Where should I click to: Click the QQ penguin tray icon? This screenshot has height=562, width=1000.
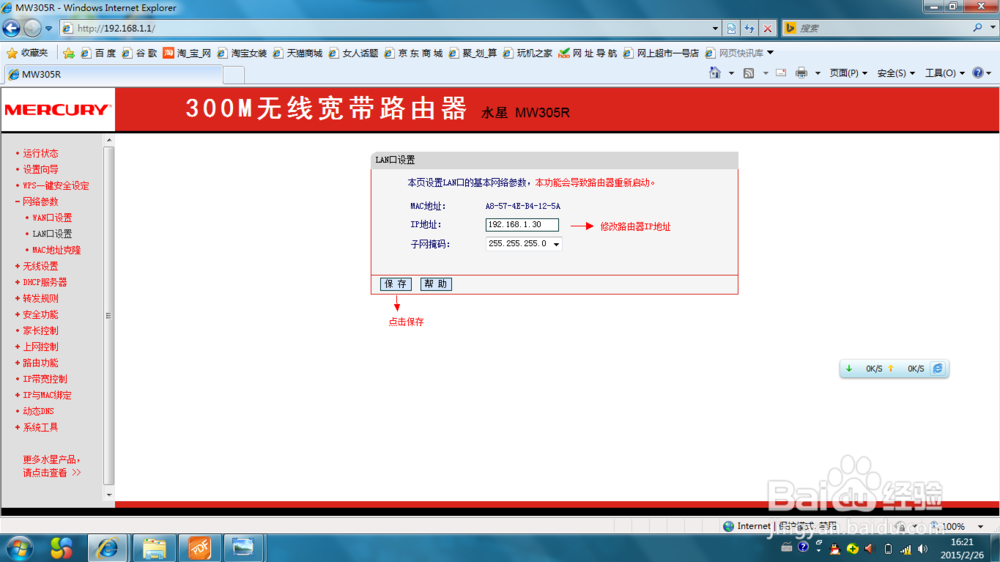[x=835, y=548]
